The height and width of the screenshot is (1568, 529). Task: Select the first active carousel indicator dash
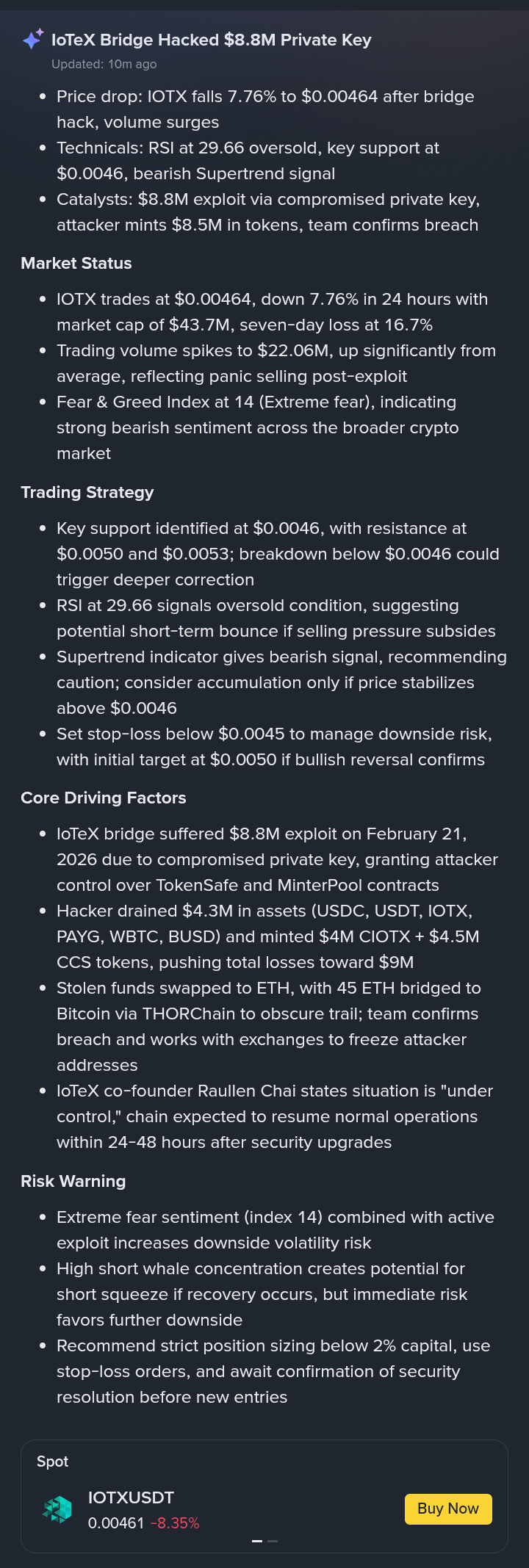[257, 1541]
